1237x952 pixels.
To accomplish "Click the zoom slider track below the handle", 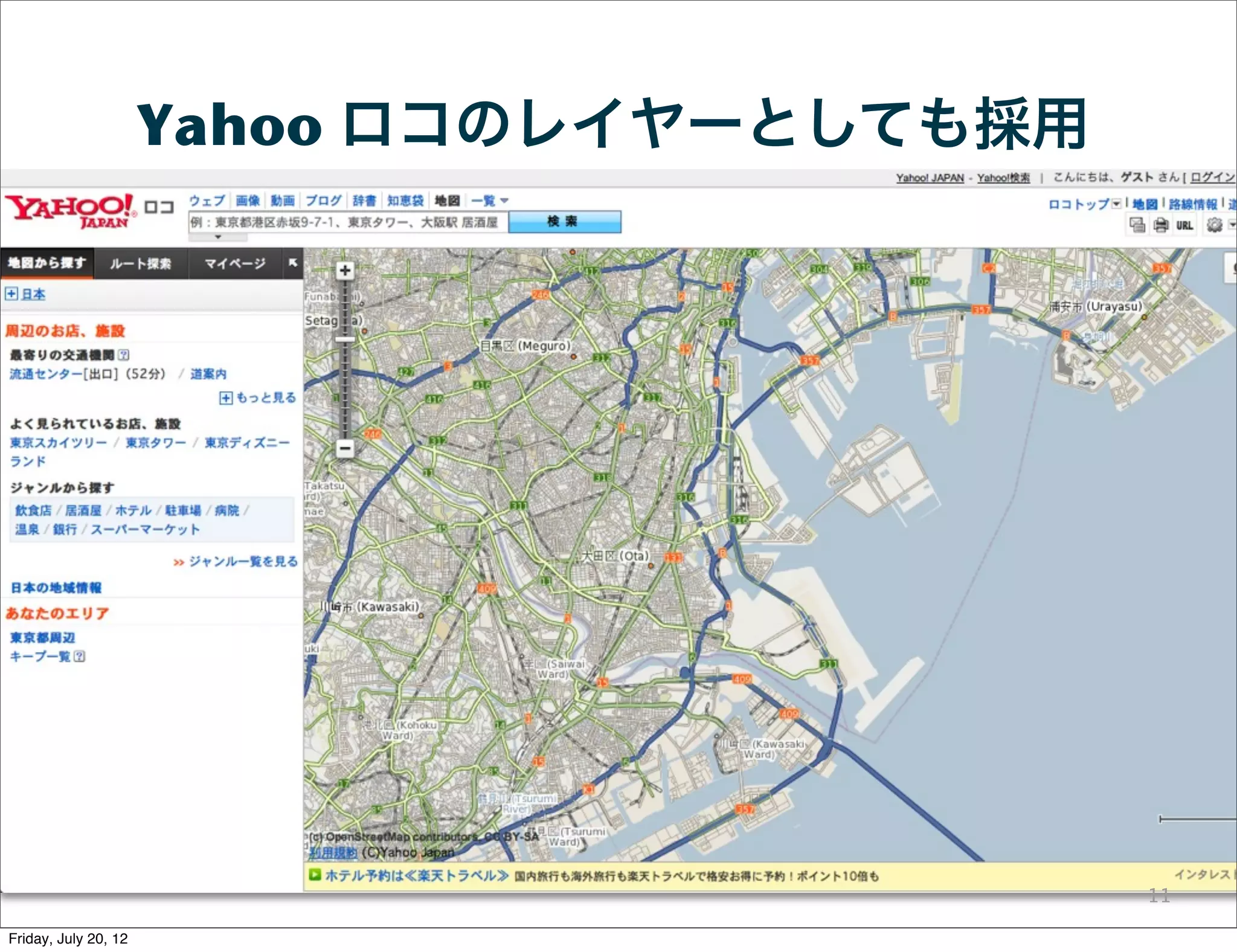I will 345,391.
